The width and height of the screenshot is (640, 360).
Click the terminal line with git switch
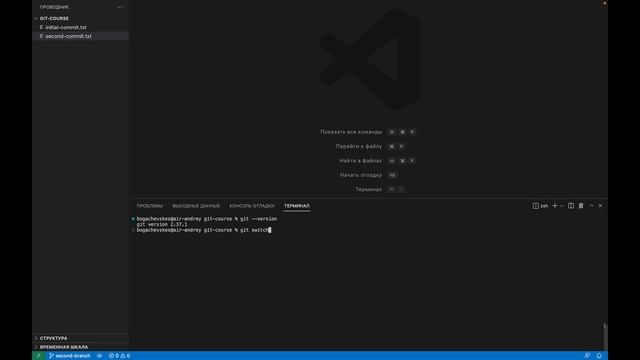204,230
